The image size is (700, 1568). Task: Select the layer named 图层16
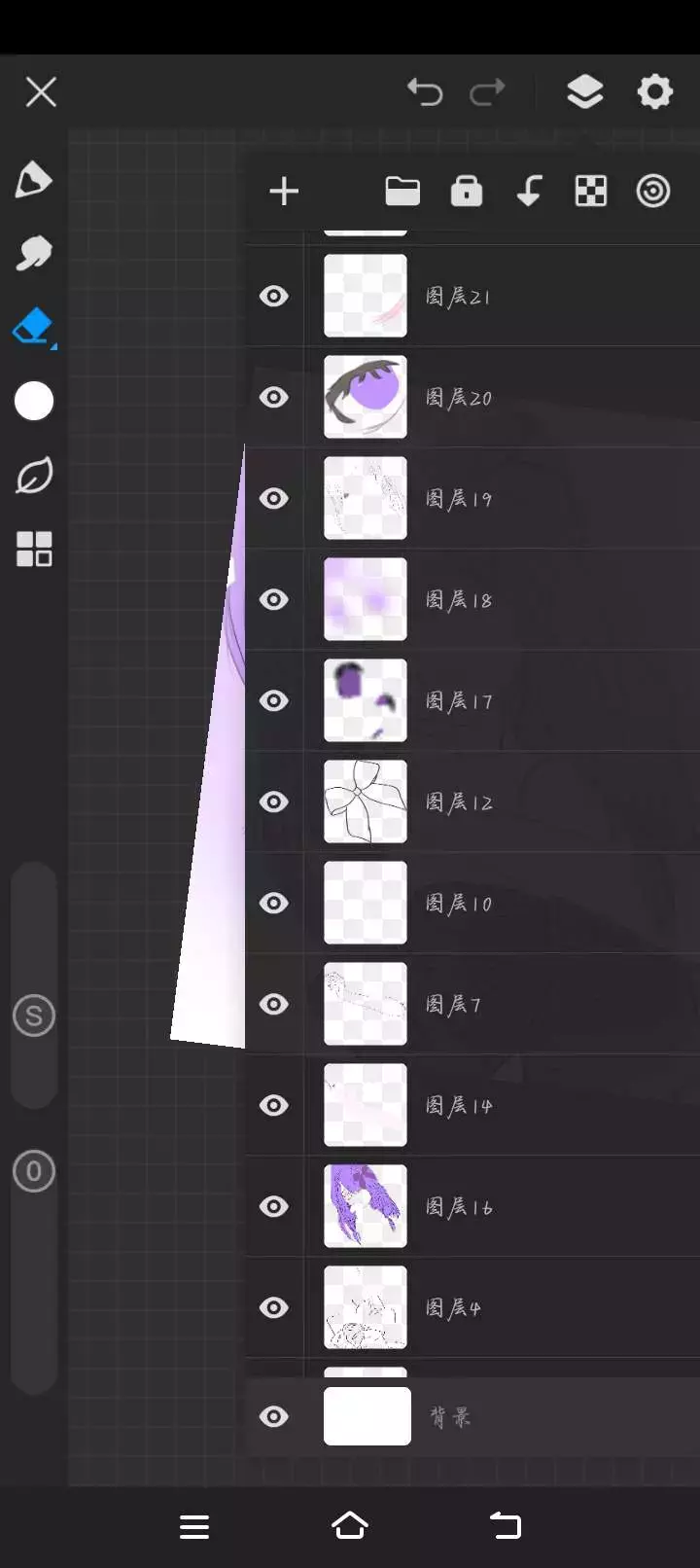(473, 1206)
